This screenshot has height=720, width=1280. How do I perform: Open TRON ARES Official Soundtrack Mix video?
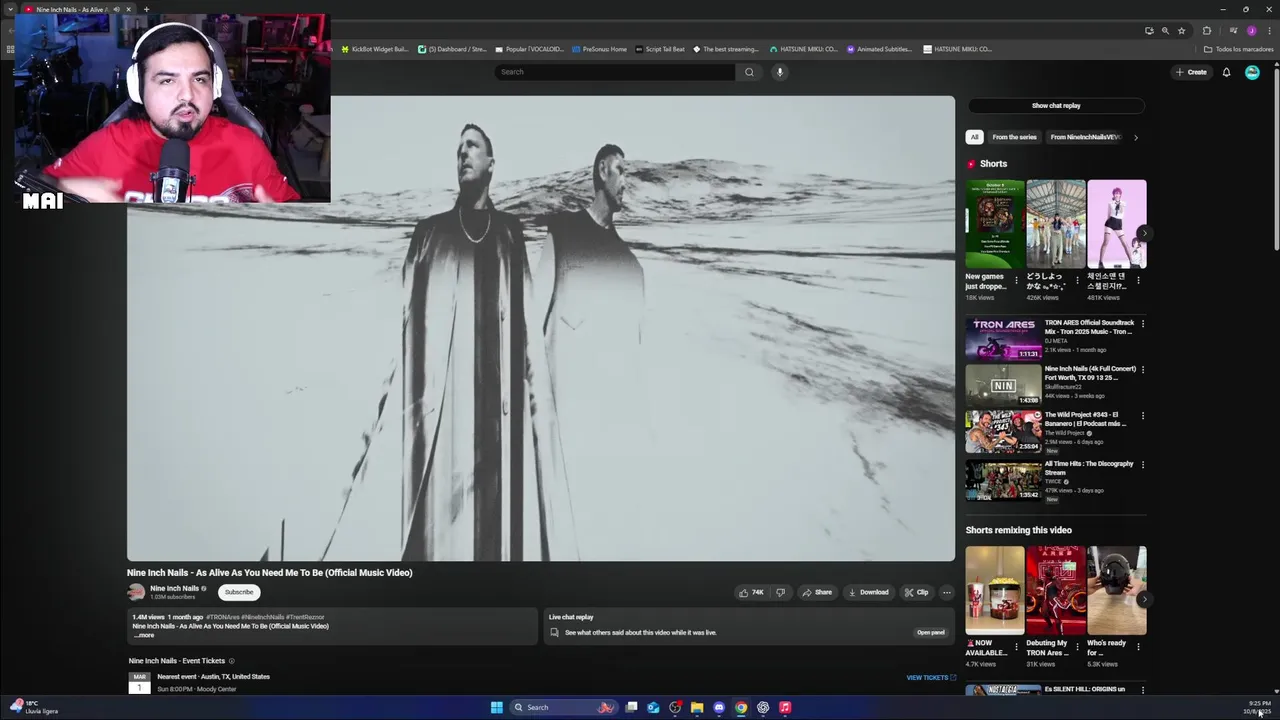[1004, 340]
